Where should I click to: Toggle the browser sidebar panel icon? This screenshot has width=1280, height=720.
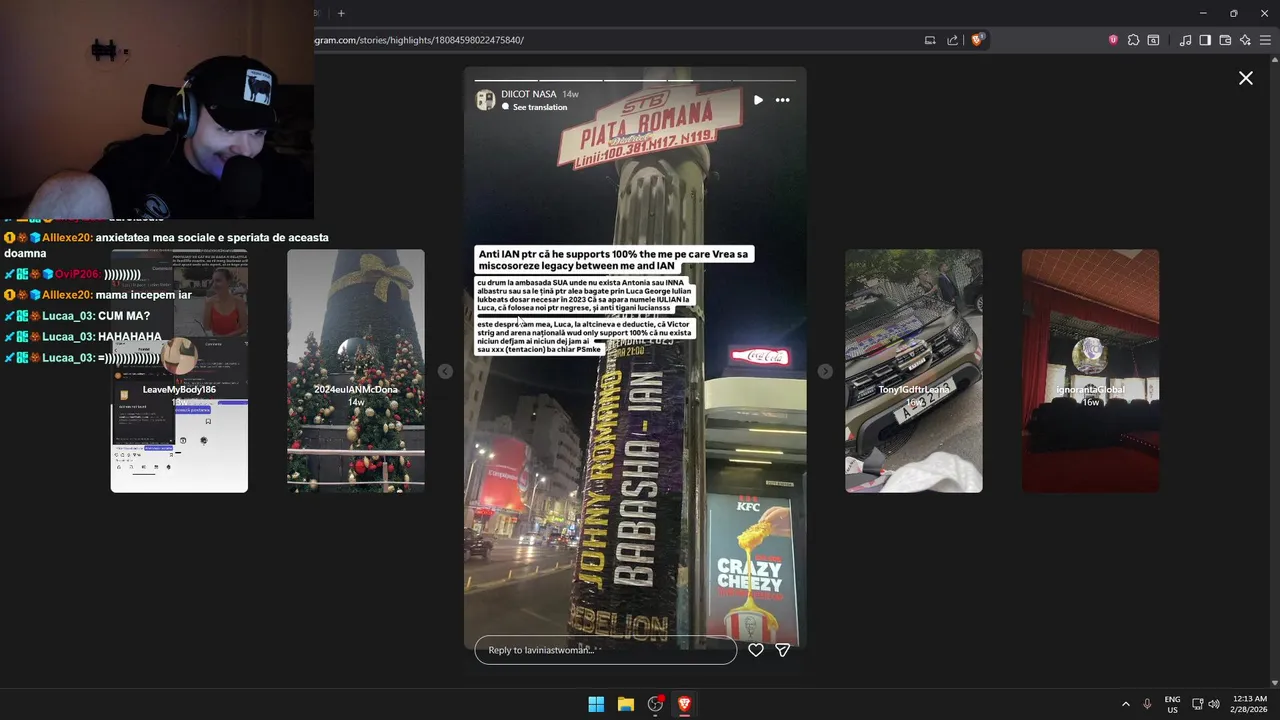(x=1205, y=40)
